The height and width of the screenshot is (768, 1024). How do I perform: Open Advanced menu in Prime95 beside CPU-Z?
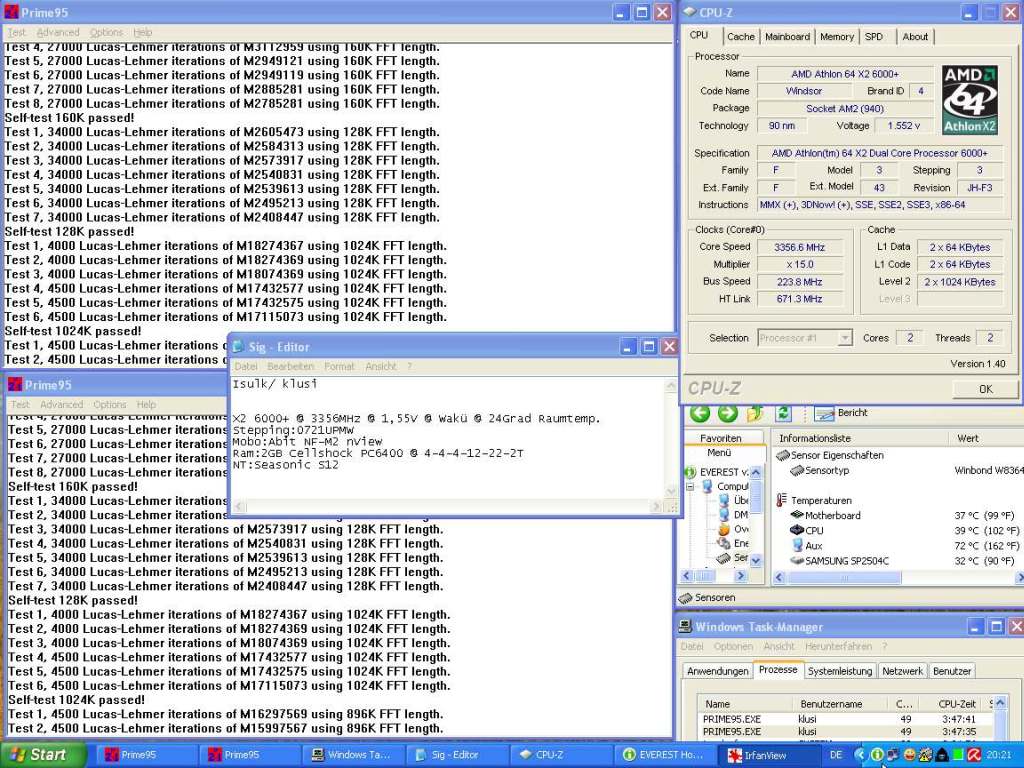click(x=57, y=32)
